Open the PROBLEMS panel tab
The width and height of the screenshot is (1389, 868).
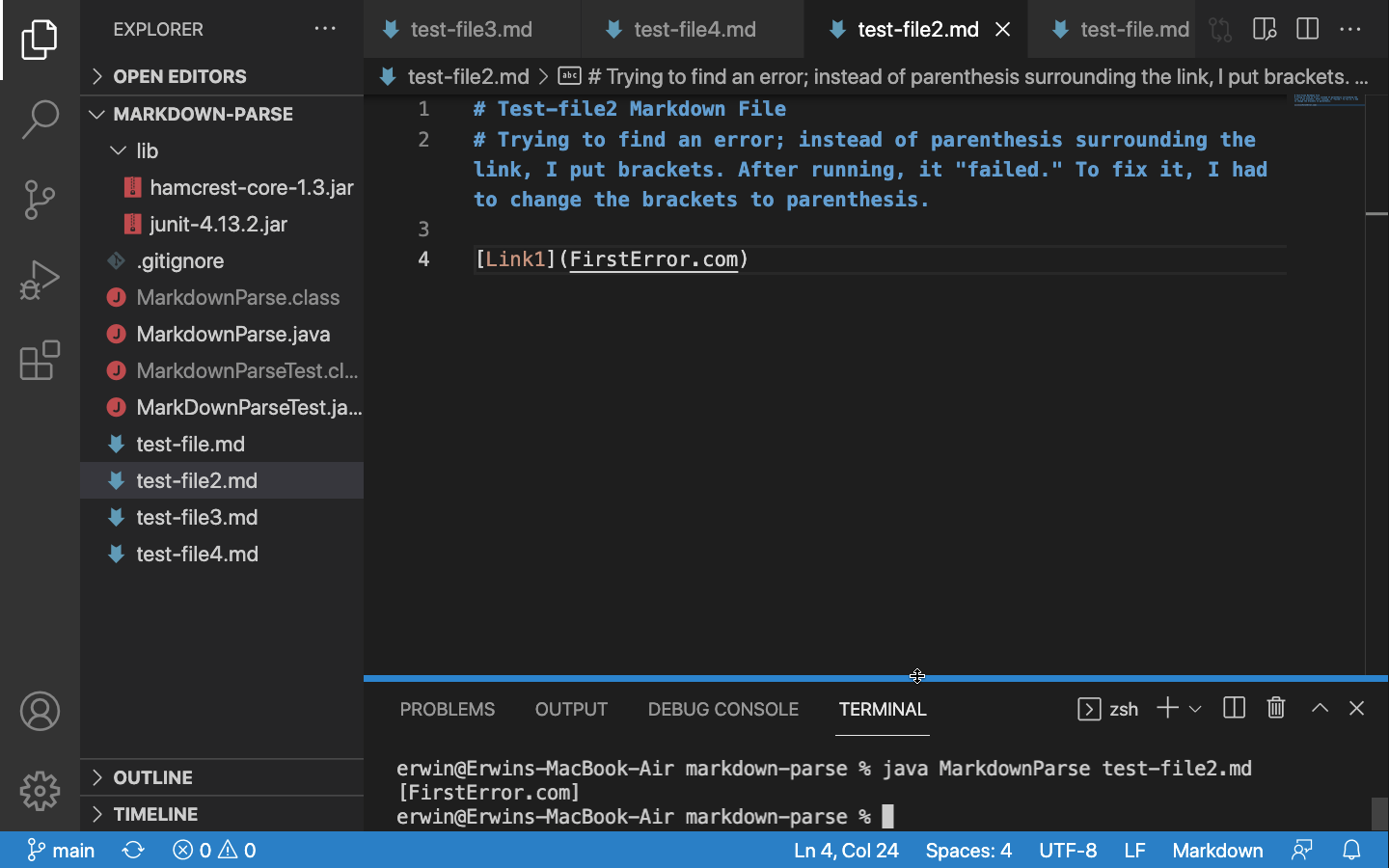click(448, 709)
